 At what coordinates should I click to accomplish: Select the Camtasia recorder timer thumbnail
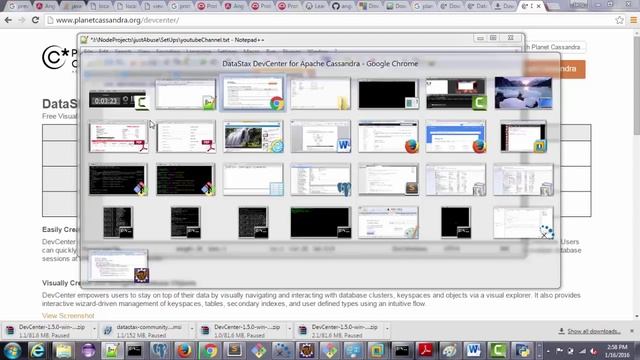coord(118,100)
